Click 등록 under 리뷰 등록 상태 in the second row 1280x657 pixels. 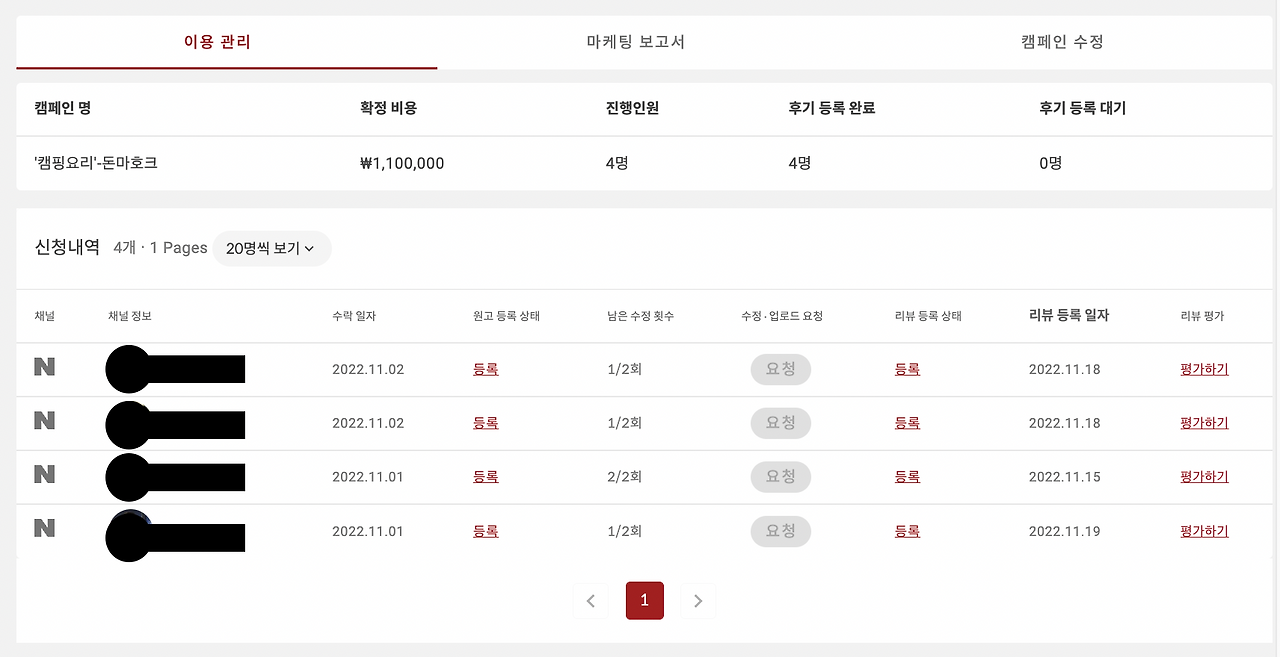[x=906, y=422]
